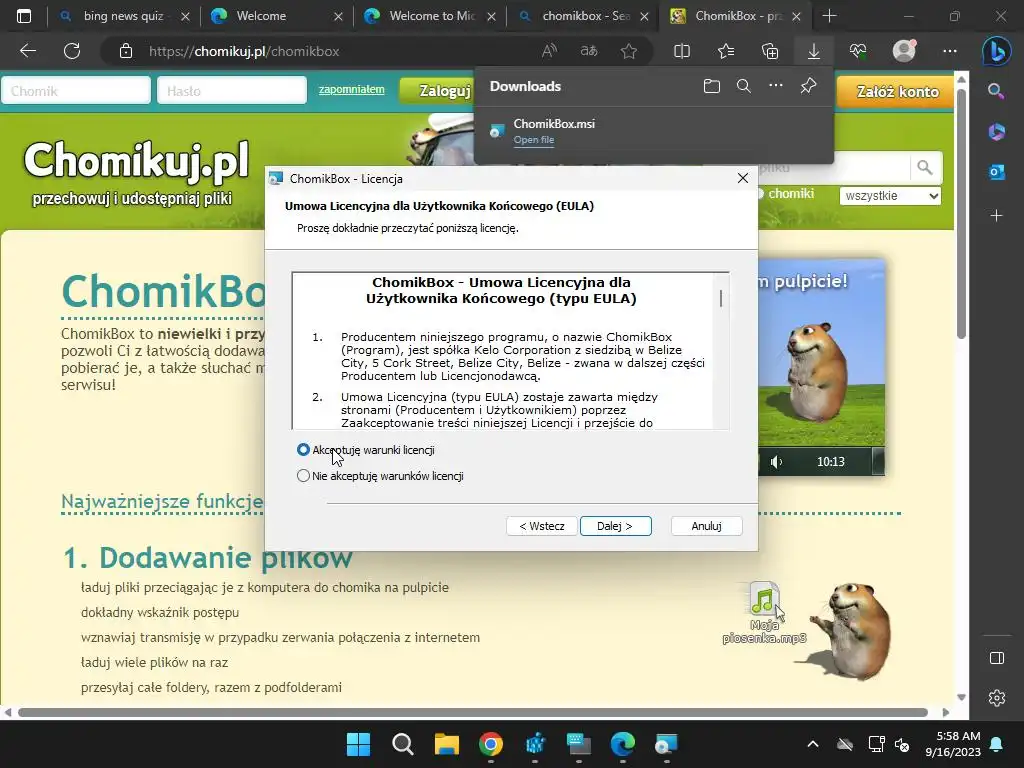Open the translate page icon

[589, 51]
